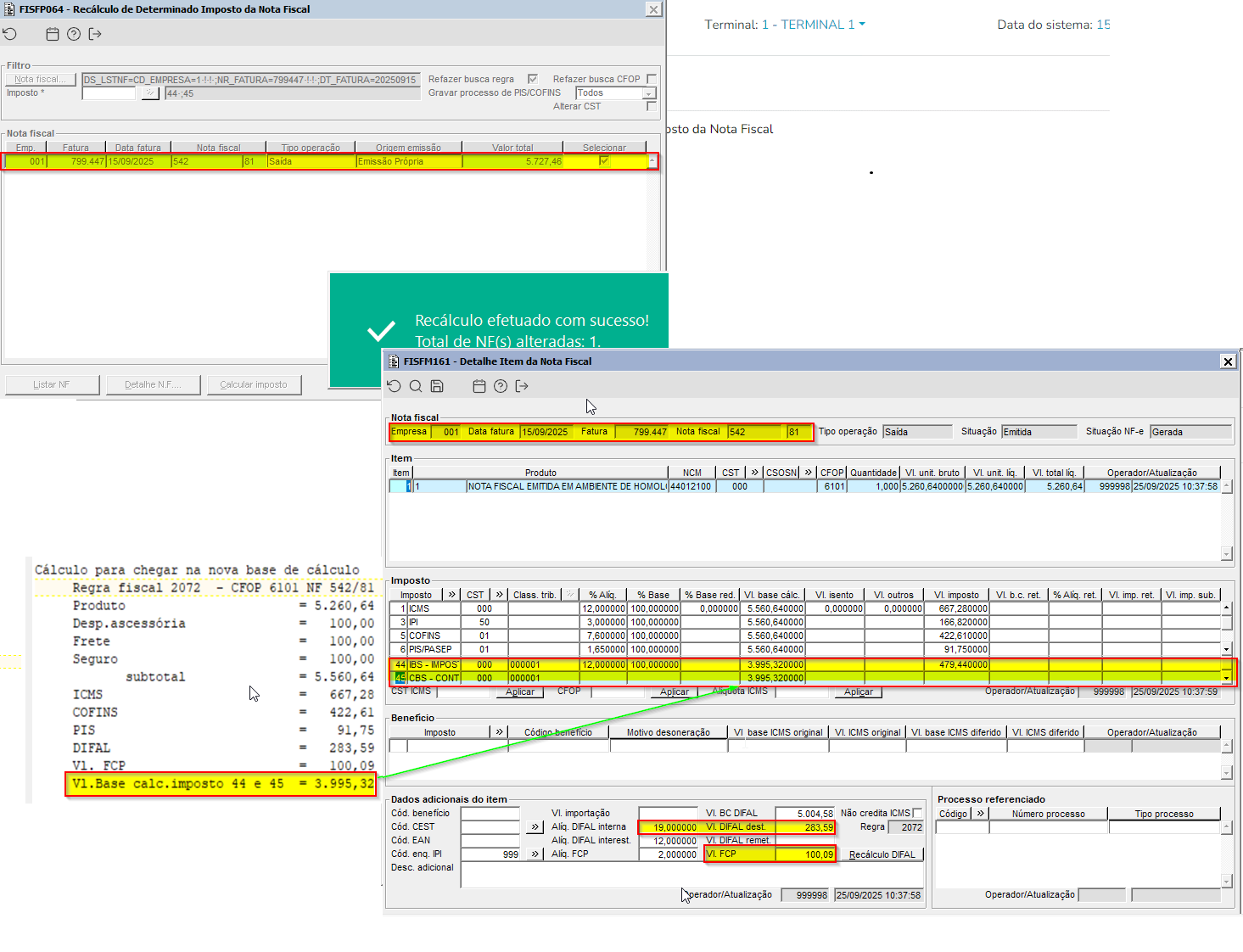Open lookup arrows beside Cód. enq. IPI field
Viewport: 1243px width, 952px height.
point(535,854)
